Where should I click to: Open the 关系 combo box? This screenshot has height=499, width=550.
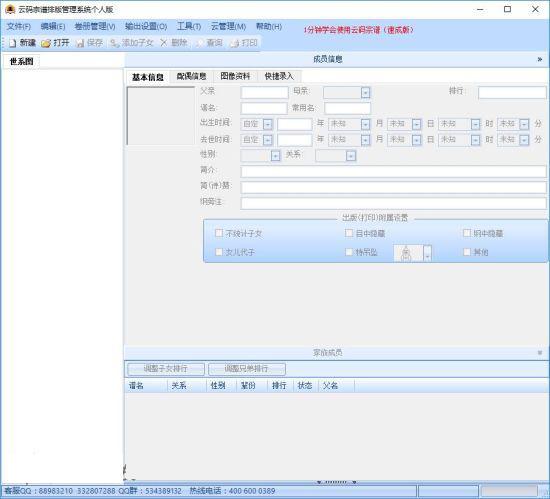[351, 156]
